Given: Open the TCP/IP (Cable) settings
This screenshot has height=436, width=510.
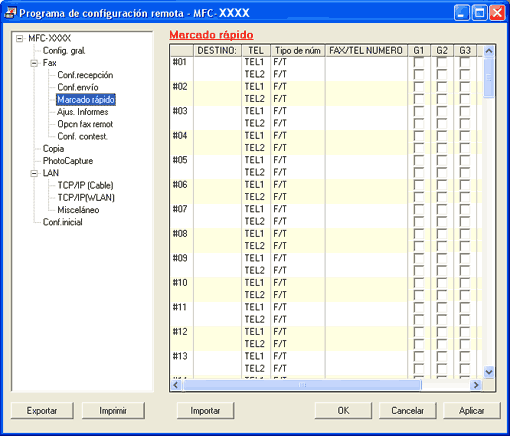Looking at the screenshot, I should point(86,185).
